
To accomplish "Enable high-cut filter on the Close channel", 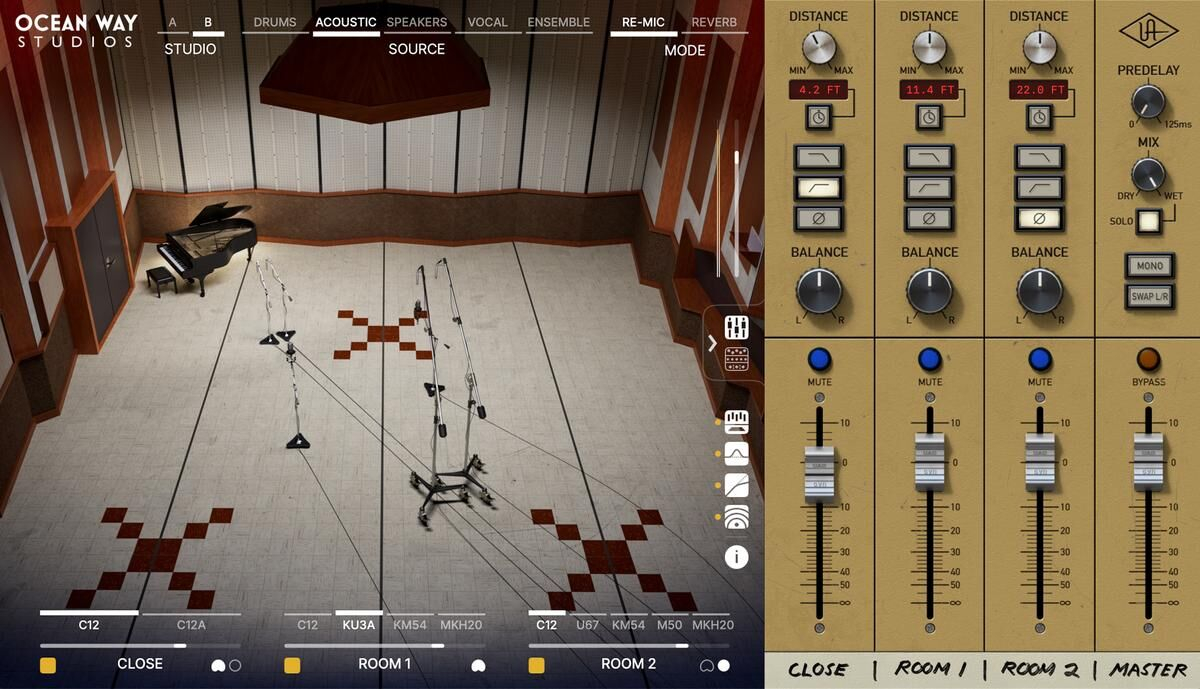I will pos(819,156).
